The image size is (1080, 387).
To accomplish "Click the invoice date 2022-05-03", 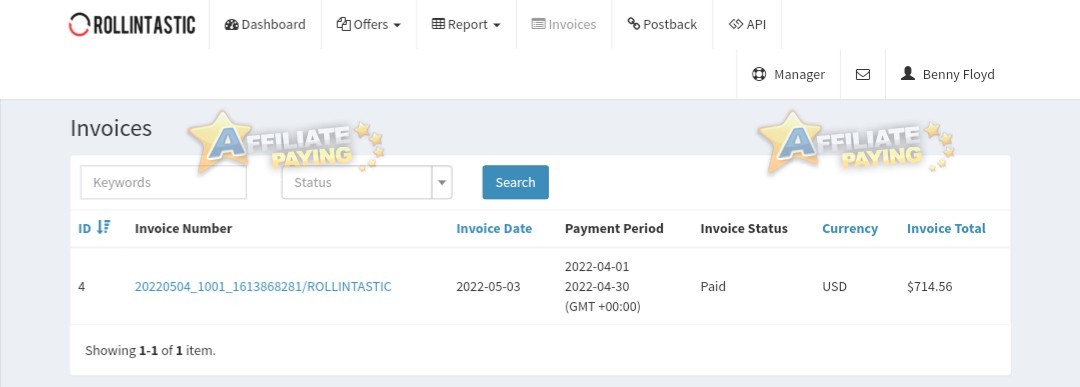I will tap(488, 286).
